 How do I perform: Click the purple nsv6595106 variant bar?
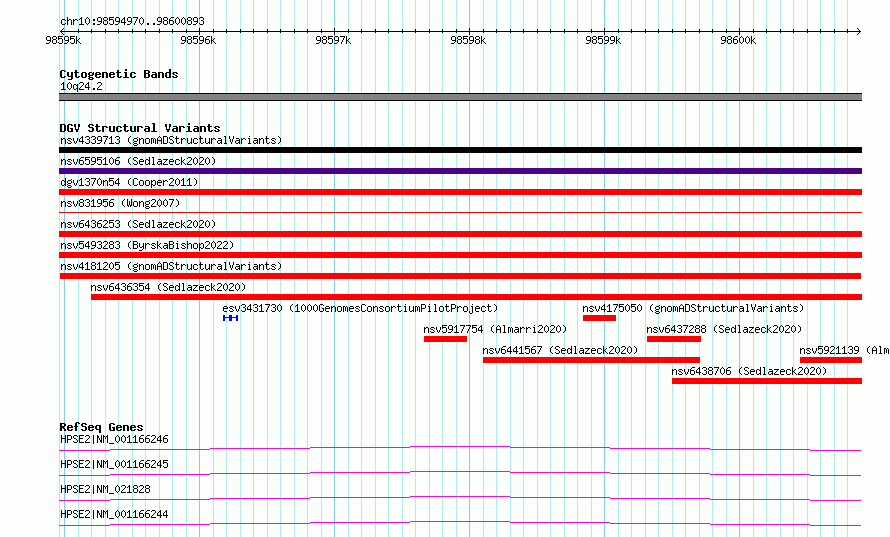(x=460, y=171)
